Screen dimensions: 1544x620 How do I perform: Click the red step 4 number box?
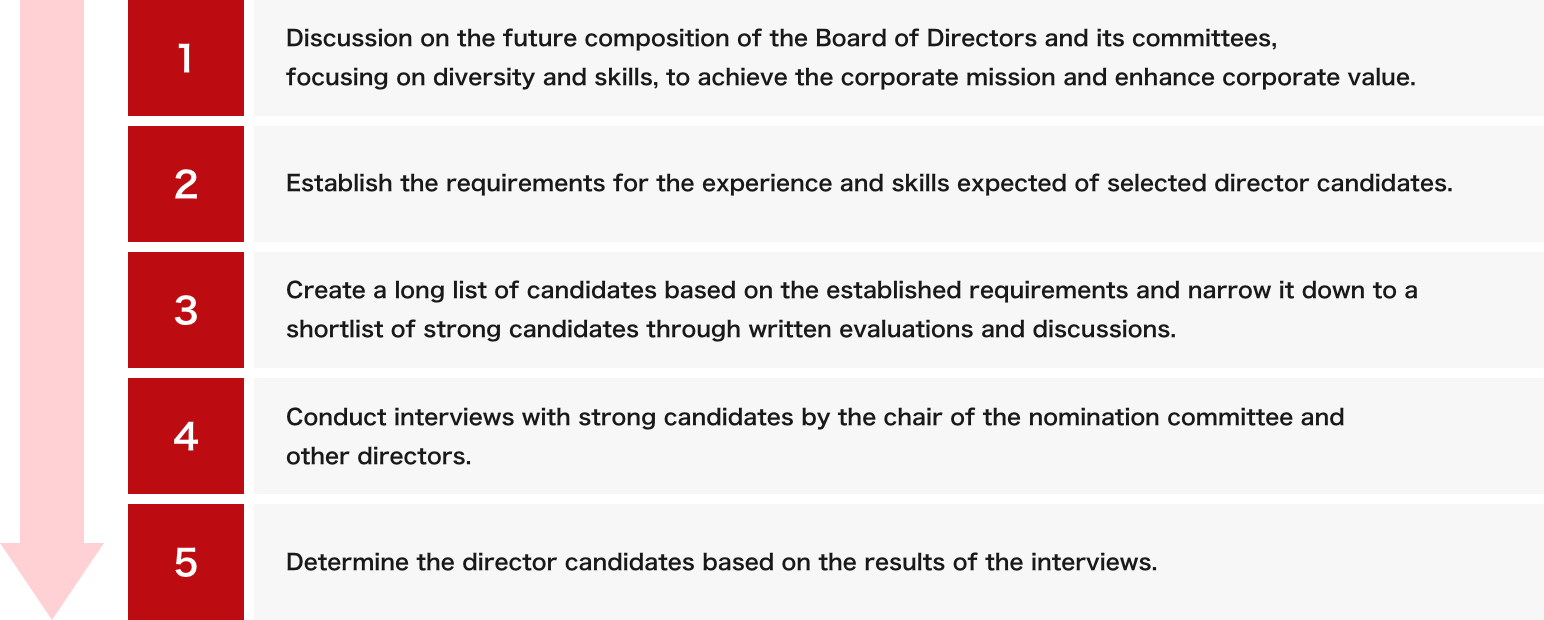(186, 436)
